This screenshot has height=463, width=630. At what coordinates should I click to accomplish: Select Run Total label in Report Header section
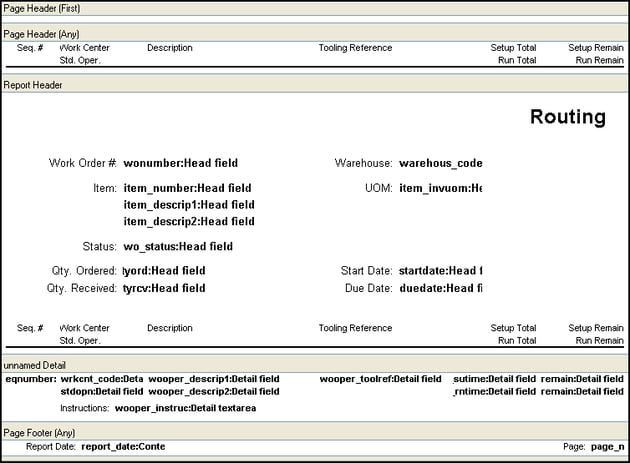517,340
